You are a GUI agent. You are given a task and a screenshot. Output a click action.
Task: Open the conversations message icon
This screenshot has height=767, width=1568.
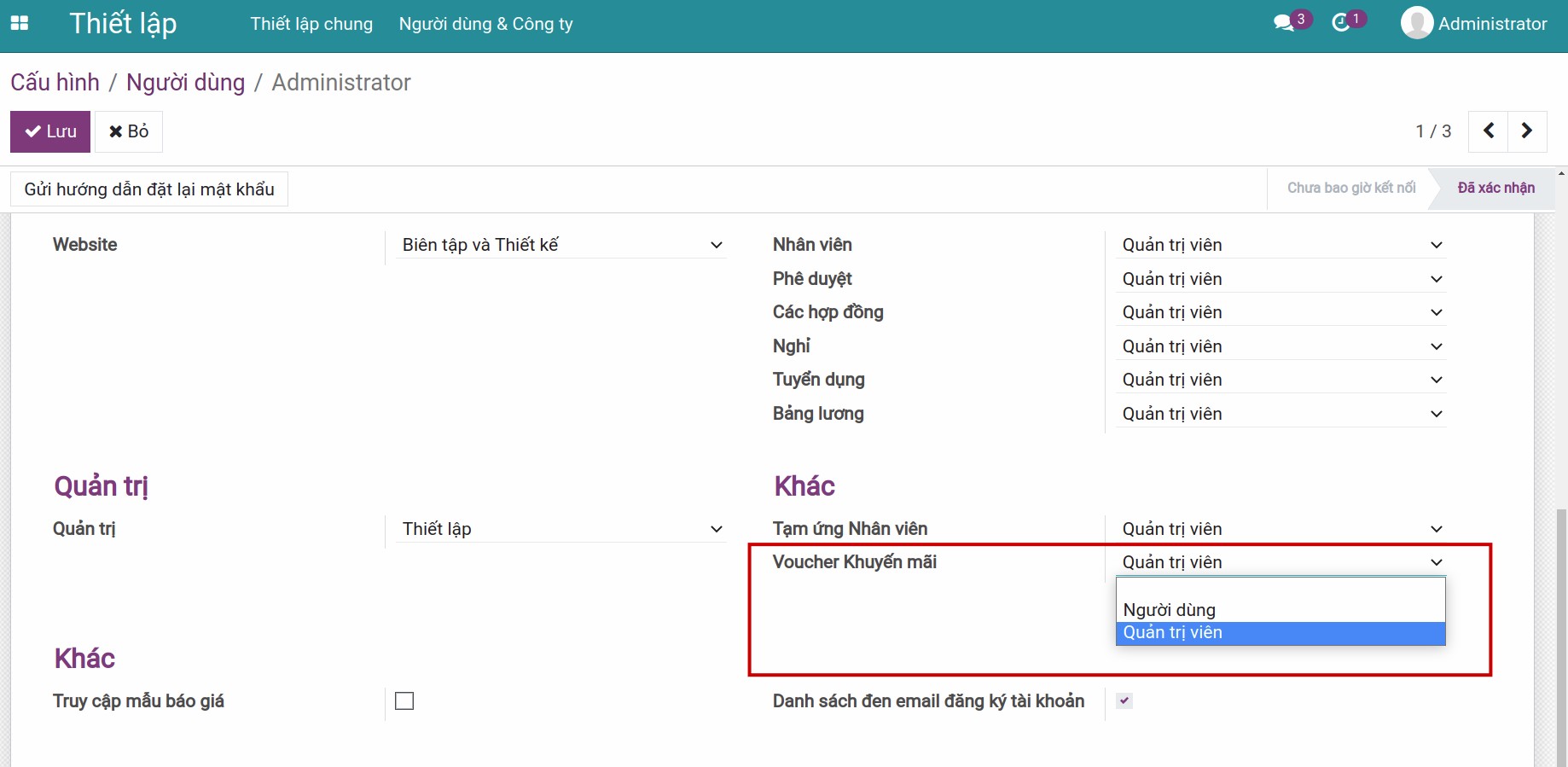pyautogui.click(x=1284, y=23)
